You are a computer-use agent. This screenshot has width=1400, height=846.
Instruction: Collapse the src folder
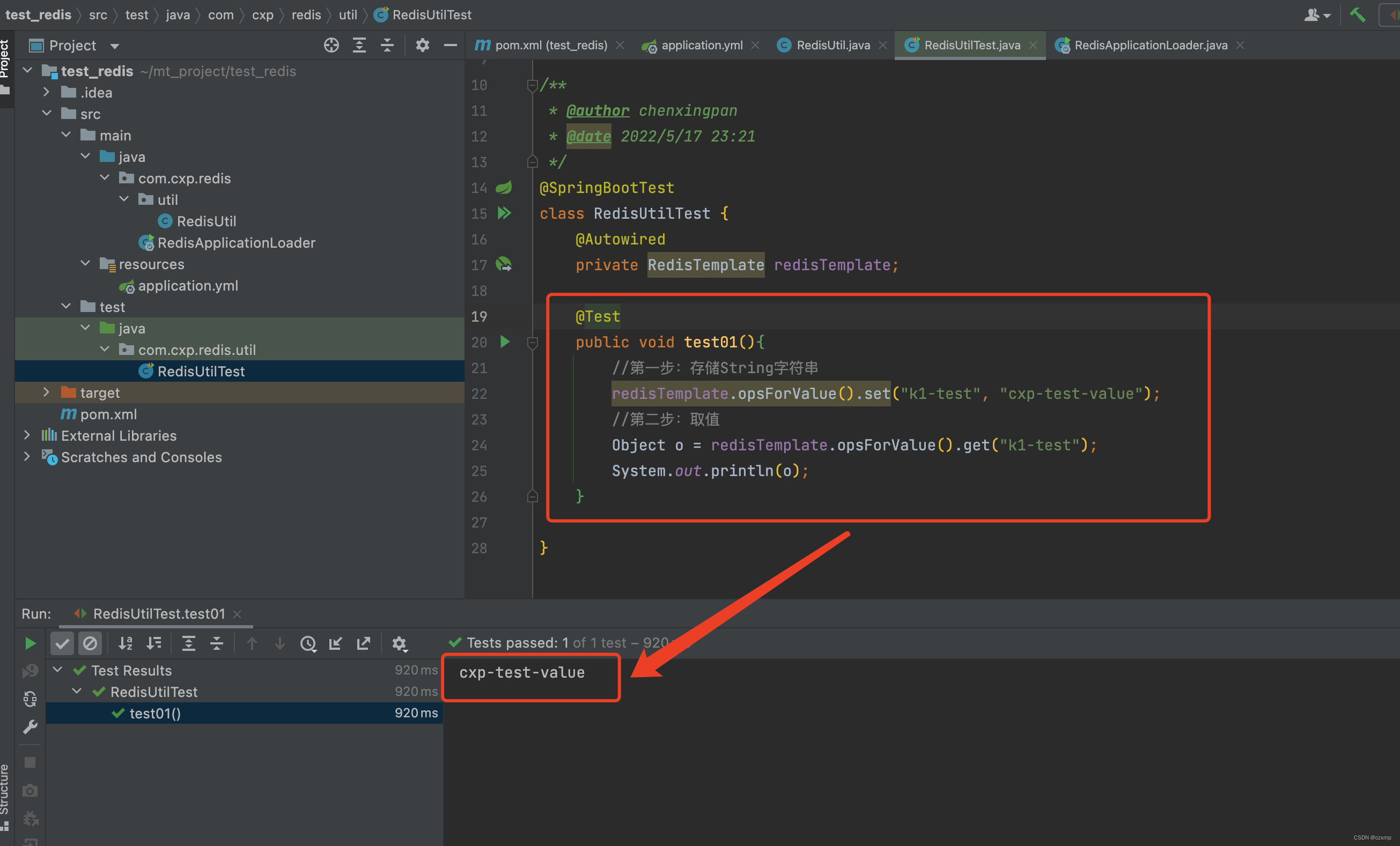point(47,114)
